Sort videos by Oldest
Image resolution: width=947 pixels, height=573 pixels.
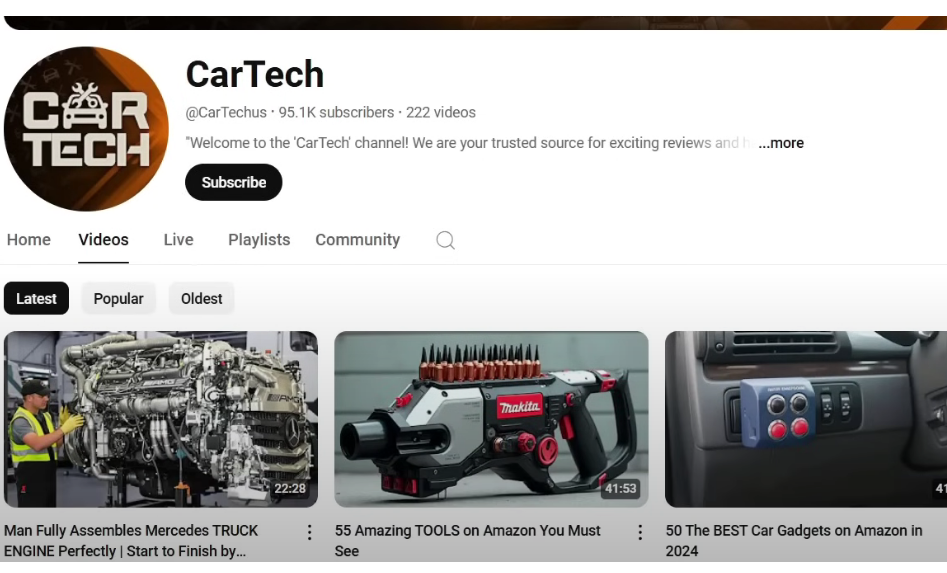click(x=202, y=298)
